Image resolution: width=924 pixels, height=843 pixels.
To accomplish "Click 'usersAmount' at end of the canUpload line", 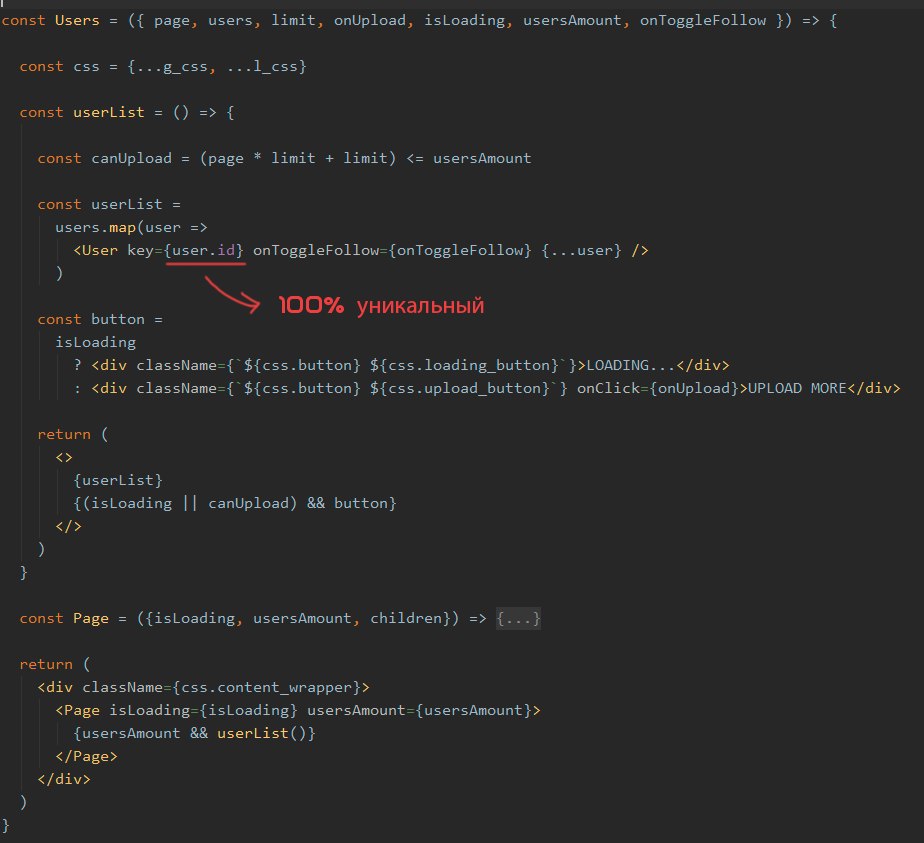I will (x=482, y=158).
